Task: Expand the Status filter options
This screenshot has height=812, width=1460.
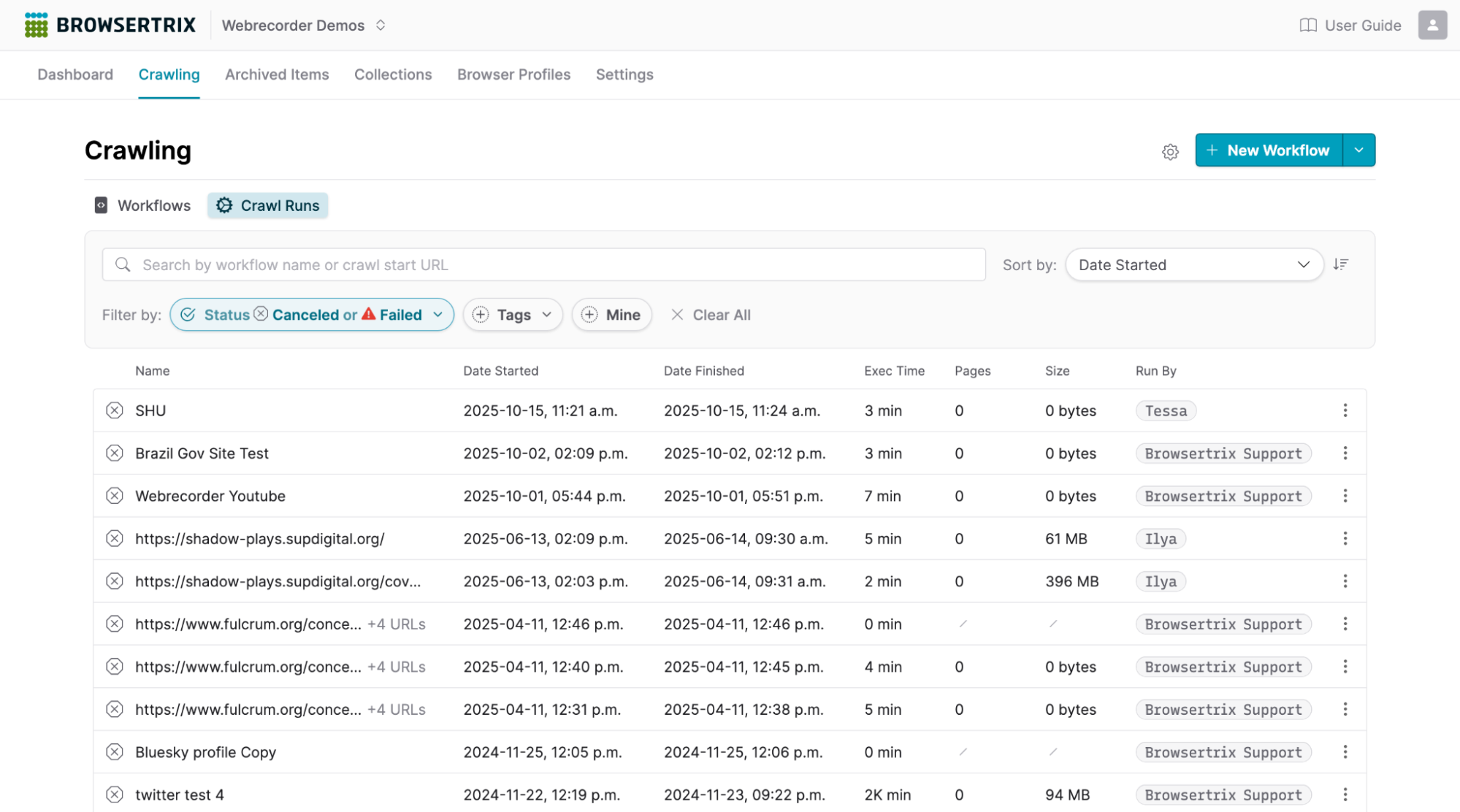Action: pyautogui.click(x=438, y=314)
